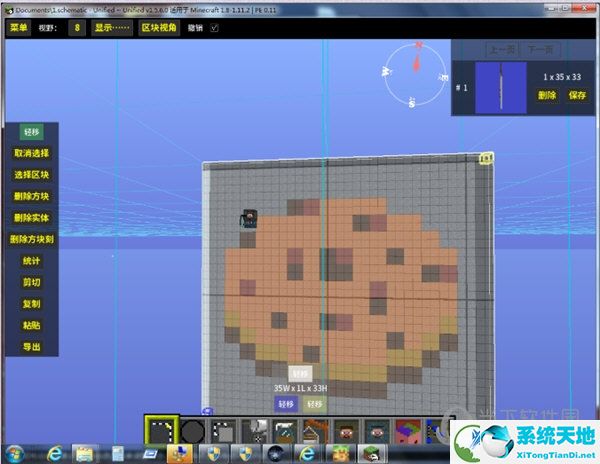Image resolution: width=600 pixels, height=464 pixels.
Task: Click 导出 to export selection
Action: pos(32,347)
